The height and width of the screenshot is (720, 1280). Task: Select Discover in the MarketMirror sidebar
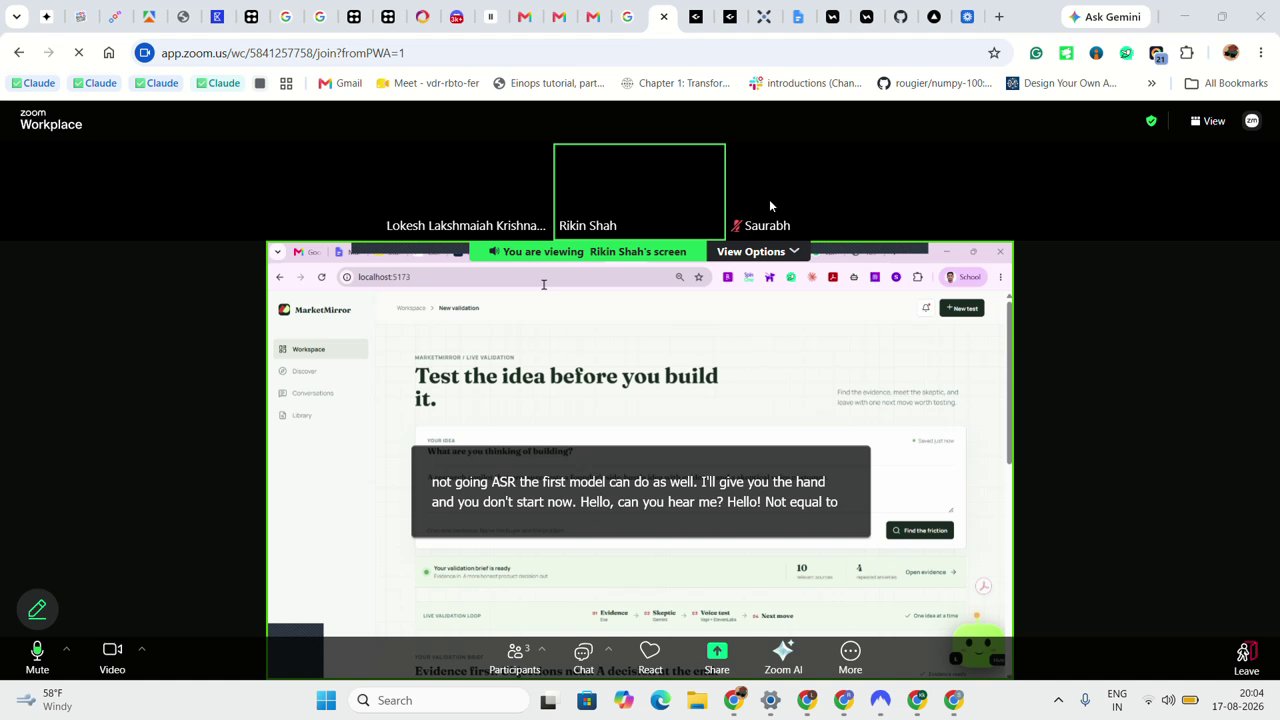(321, 371)
